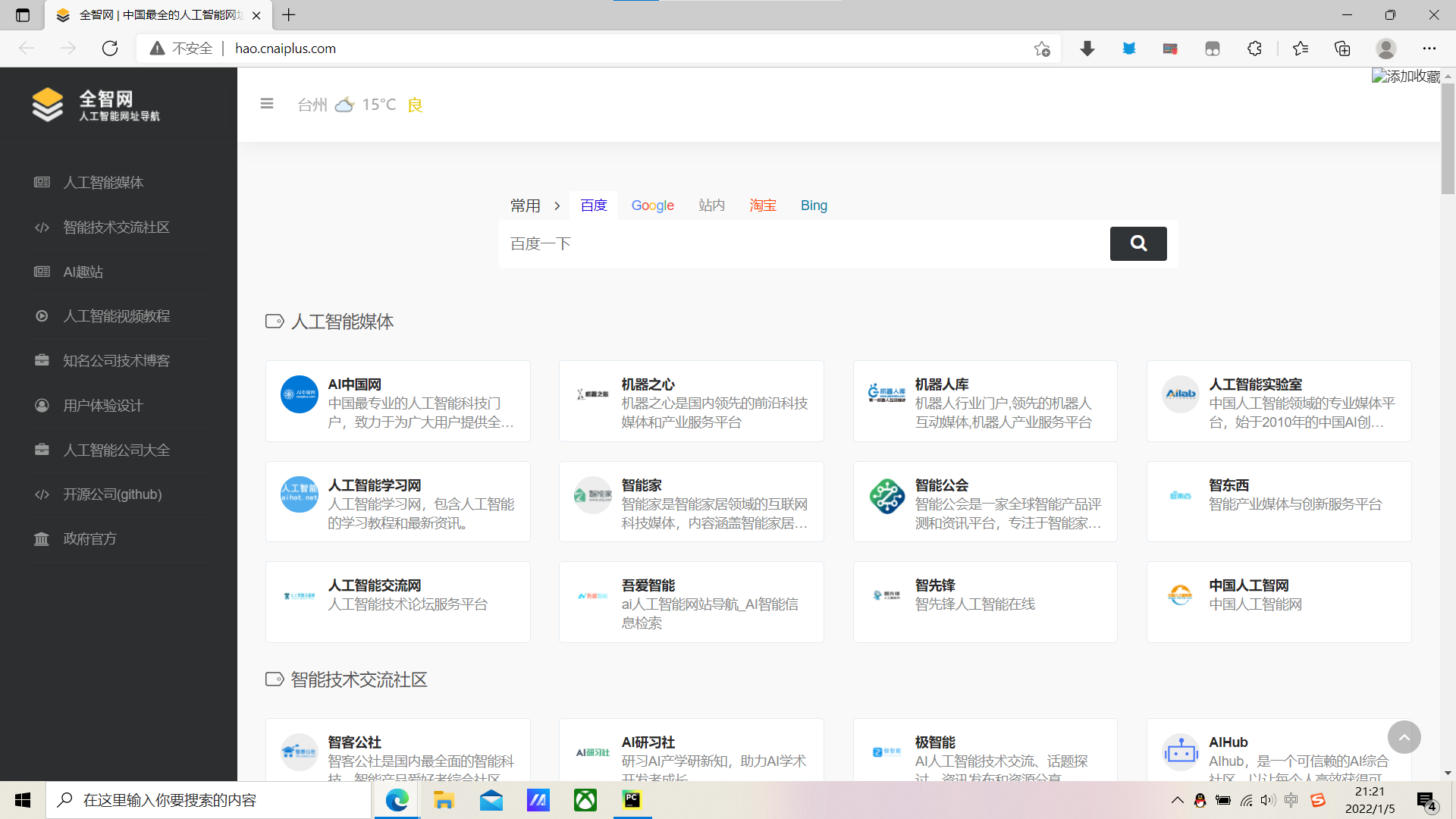Open the tab actions menu icon
The image size is (1456, 819).
(x=23, y=15)
